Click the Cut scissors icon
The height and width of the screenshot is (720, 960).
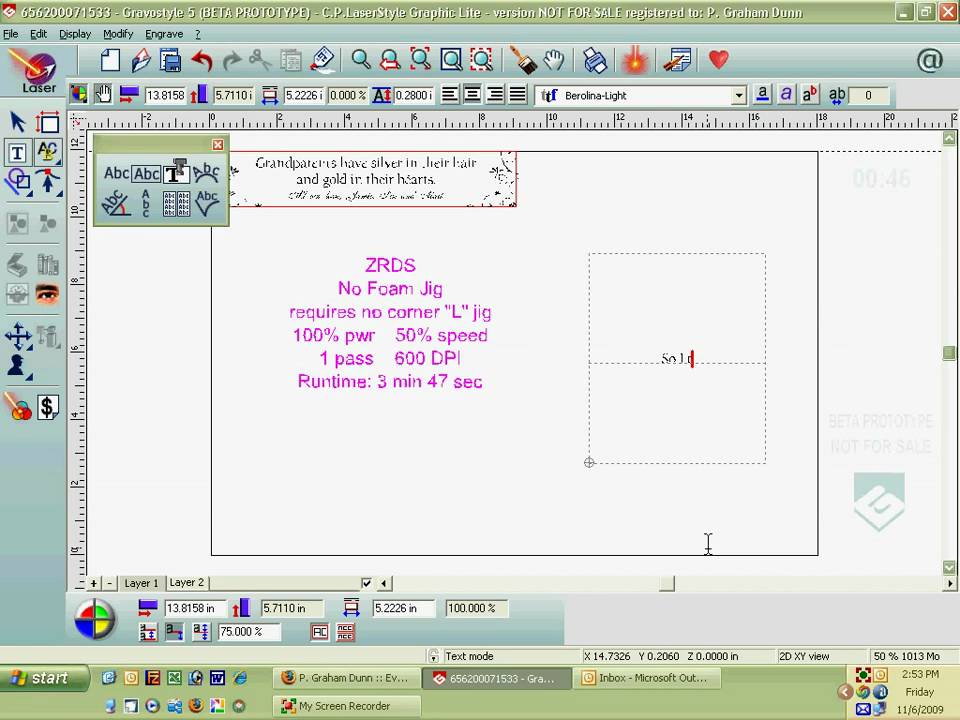tap(260, 60)
